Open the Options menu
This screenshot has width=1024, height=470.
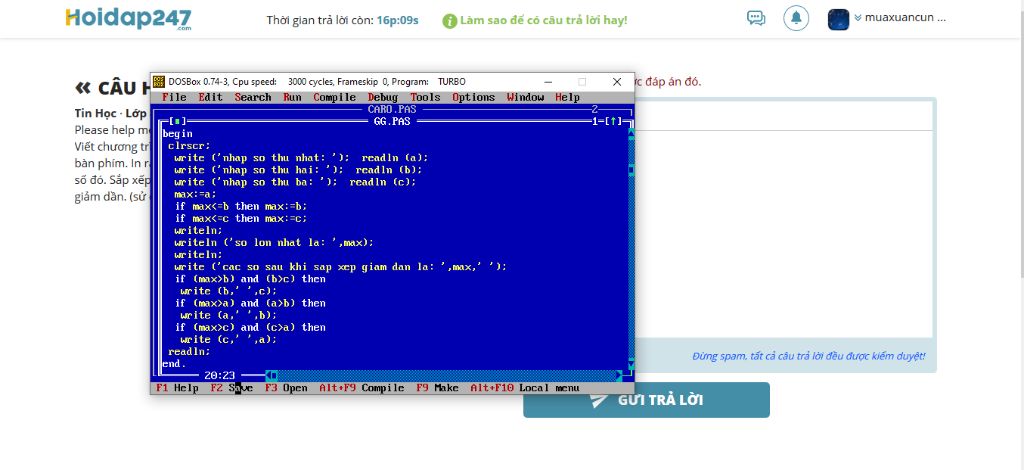(473, 97)
